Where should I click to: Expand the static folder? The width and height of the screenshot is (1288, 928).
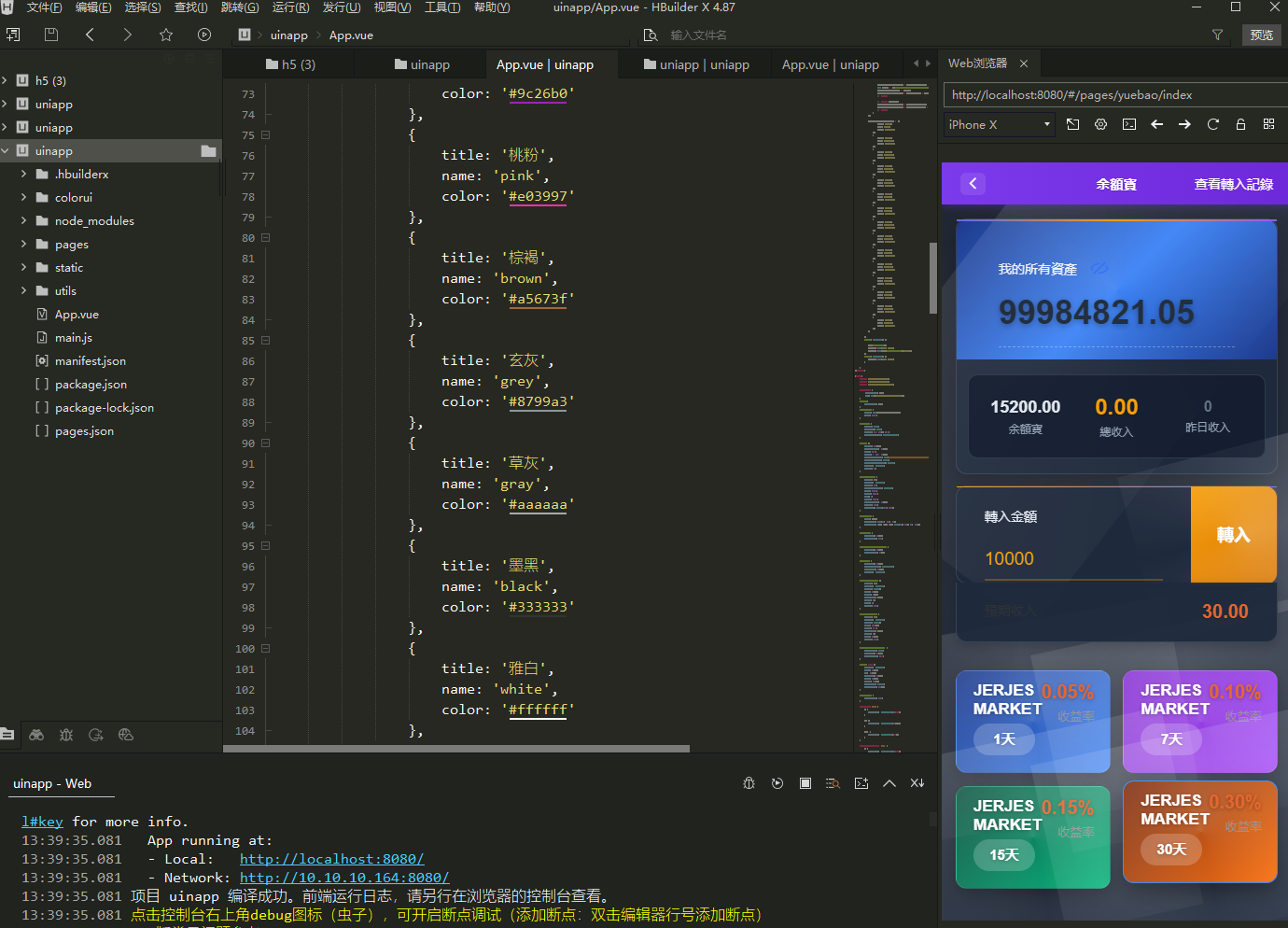pos(23,267)
